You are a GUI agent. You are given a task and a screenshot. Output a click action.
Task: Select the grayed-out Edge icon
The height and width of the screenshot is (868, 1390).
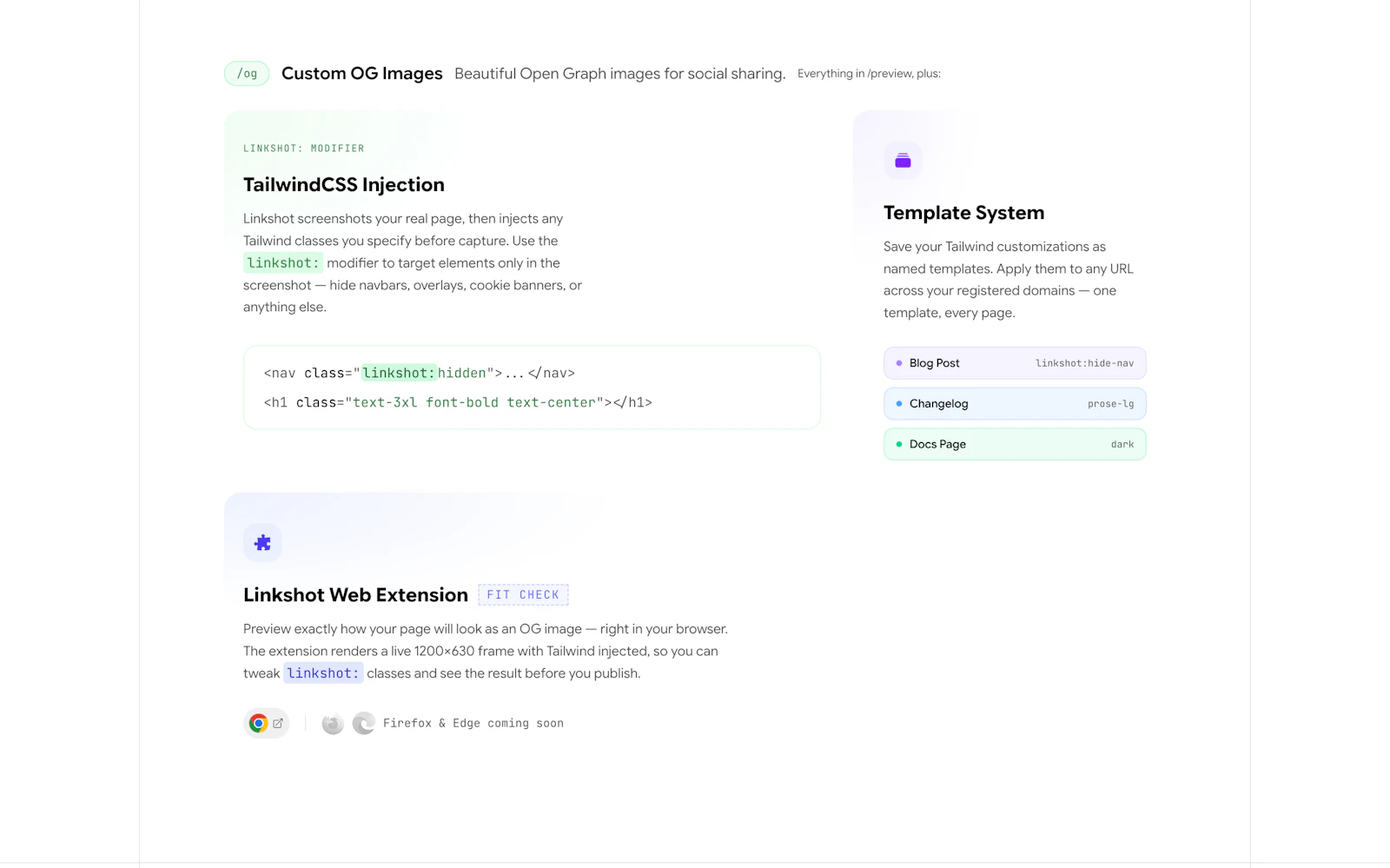(x=362, y=722)
